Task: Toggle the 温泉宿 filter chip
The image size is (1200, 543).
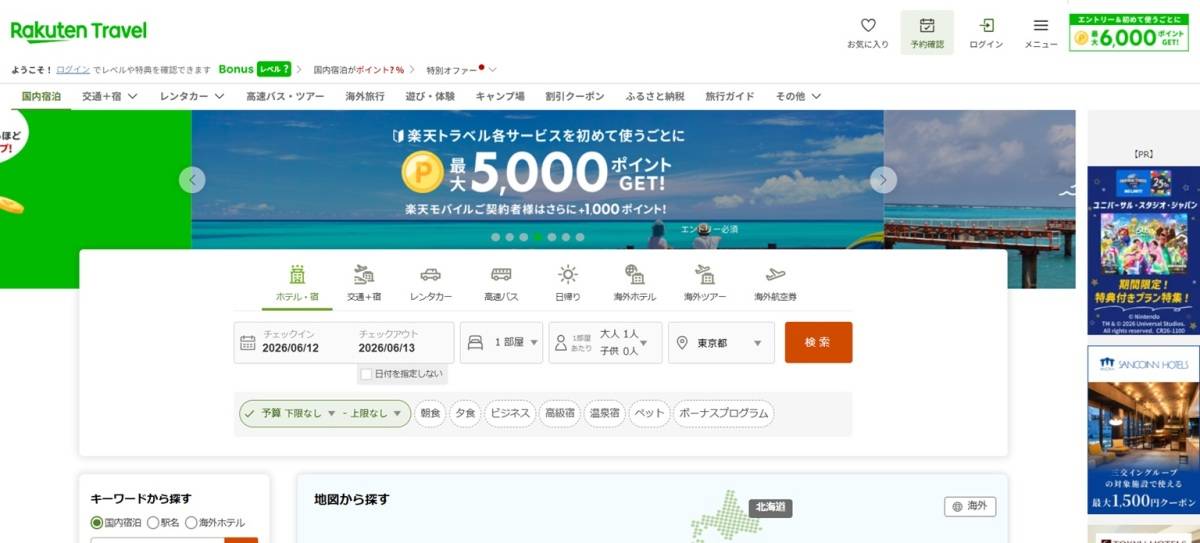Action: pyautogui.click(x=605, y=413)
